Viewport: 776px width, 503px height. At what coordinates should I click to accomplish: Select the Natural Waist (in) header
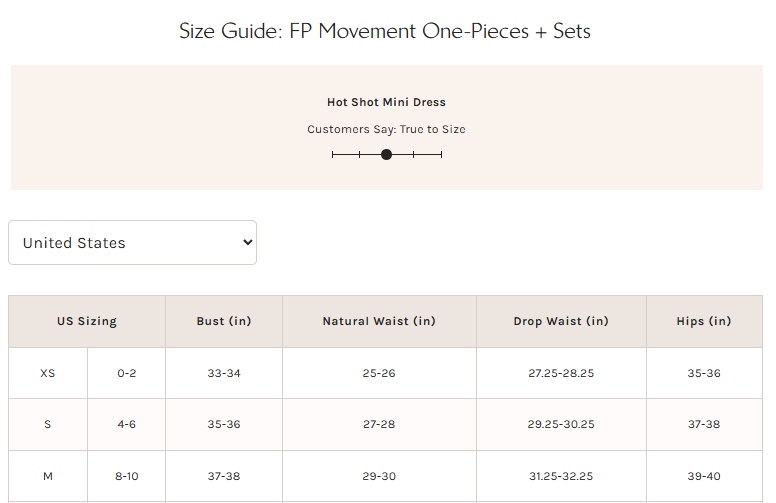point(379,321)
